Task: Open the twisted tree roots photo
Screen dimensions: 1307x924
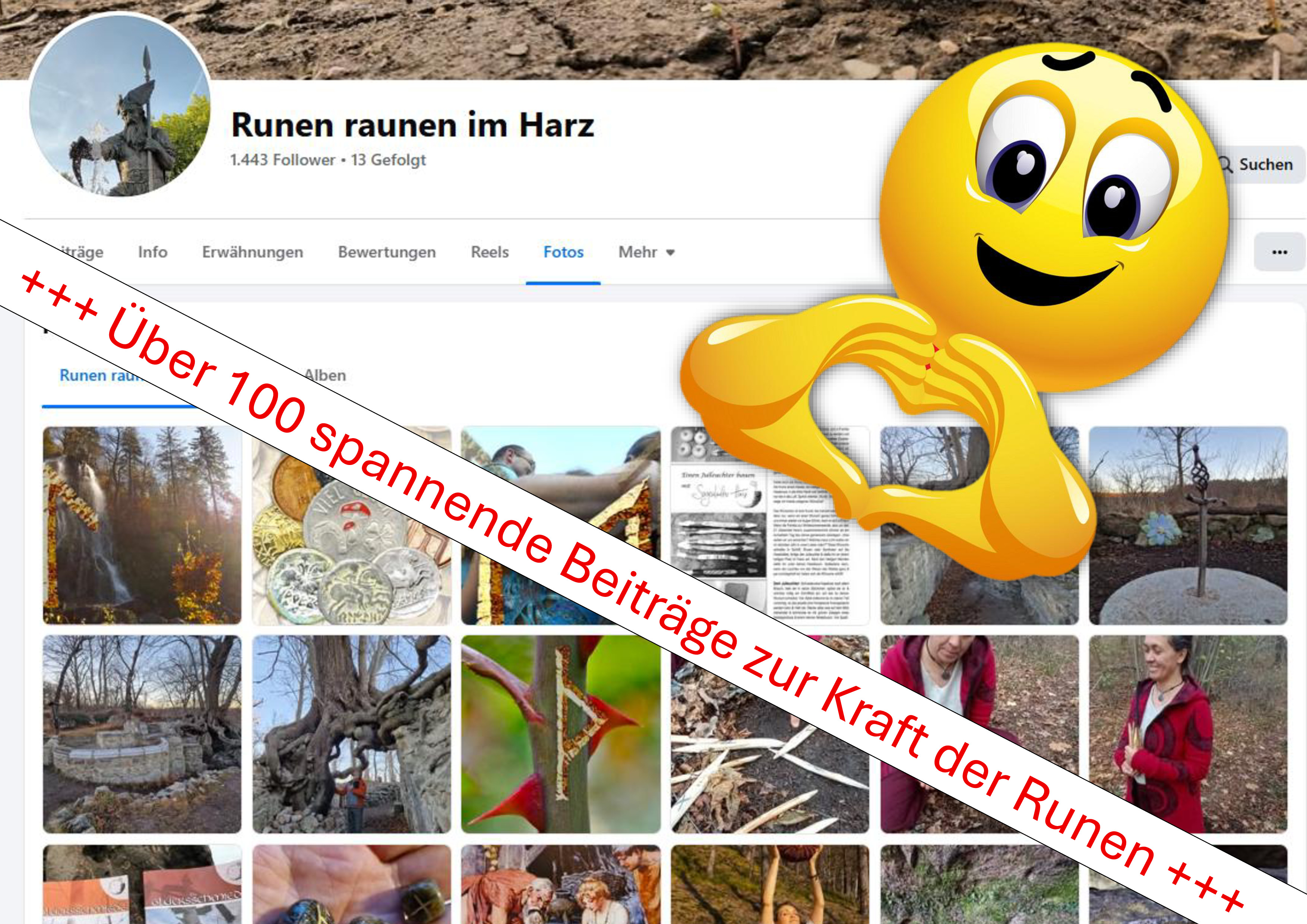Action: (x=351, y=734)
